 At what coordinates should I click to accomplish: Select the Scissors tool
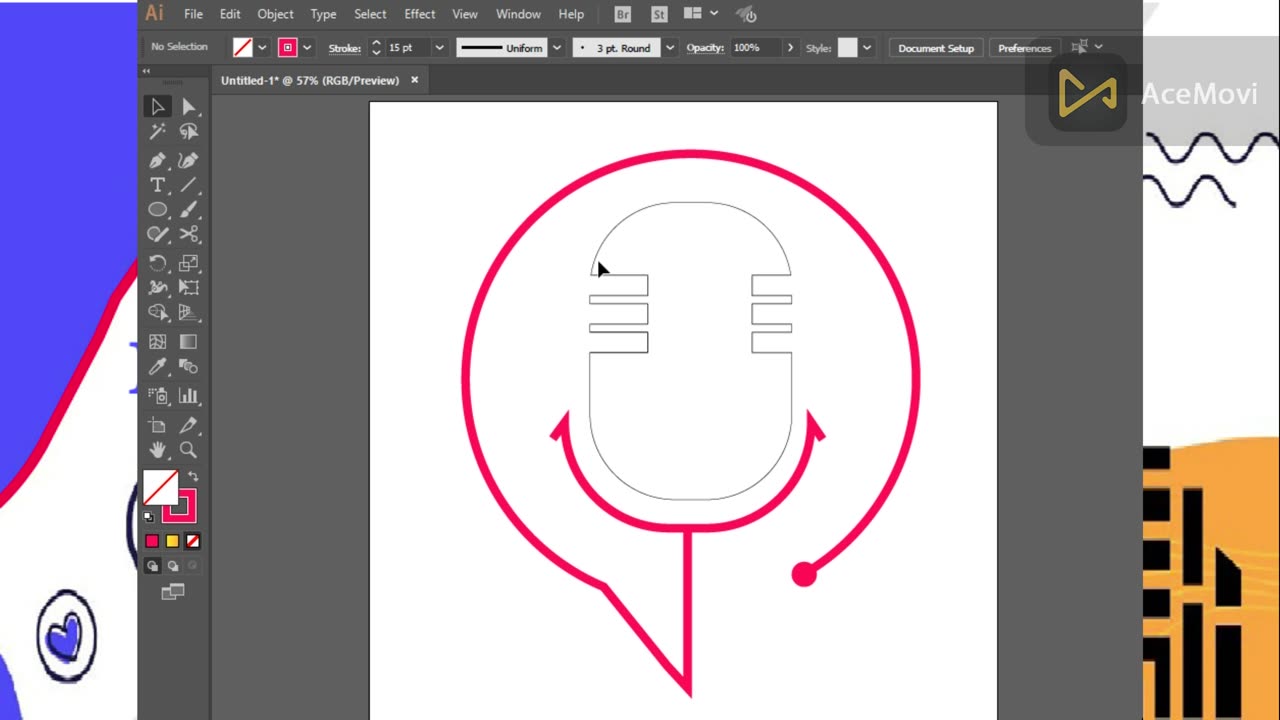[x=188, y=234]
